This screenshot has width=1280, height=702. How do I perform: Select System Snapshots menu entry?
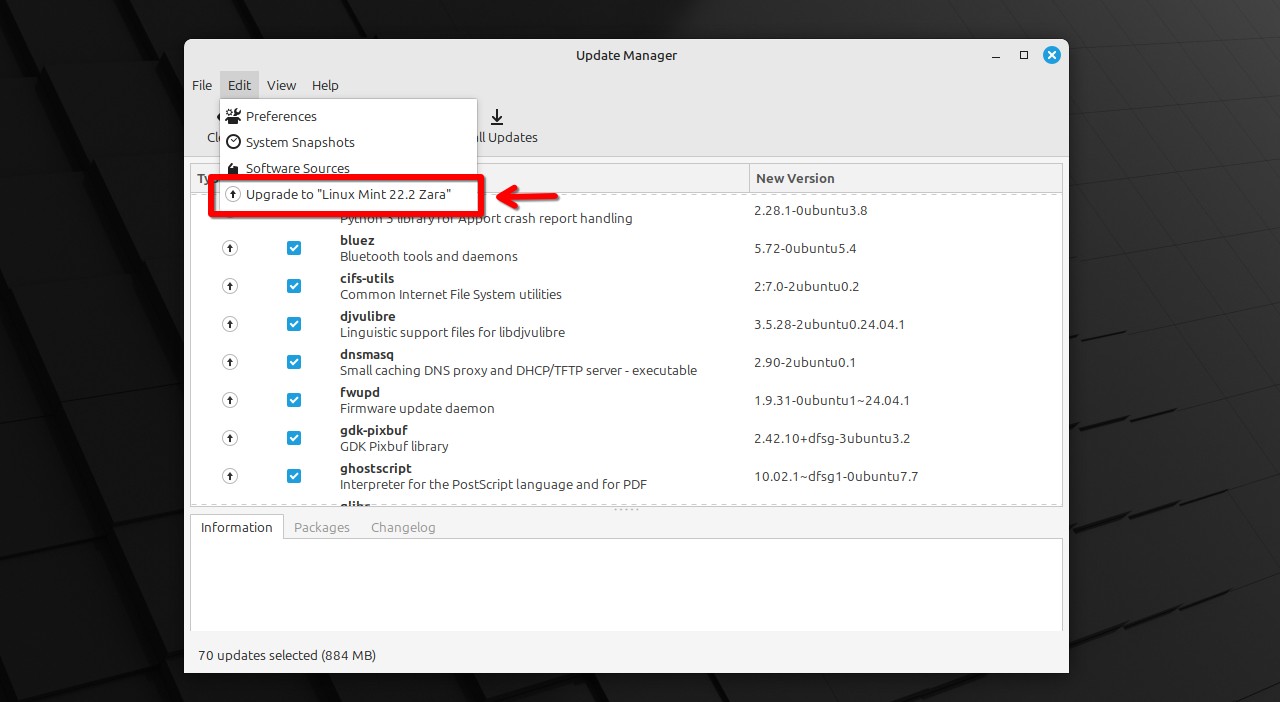pyautogui.click(x=348, y=142)
